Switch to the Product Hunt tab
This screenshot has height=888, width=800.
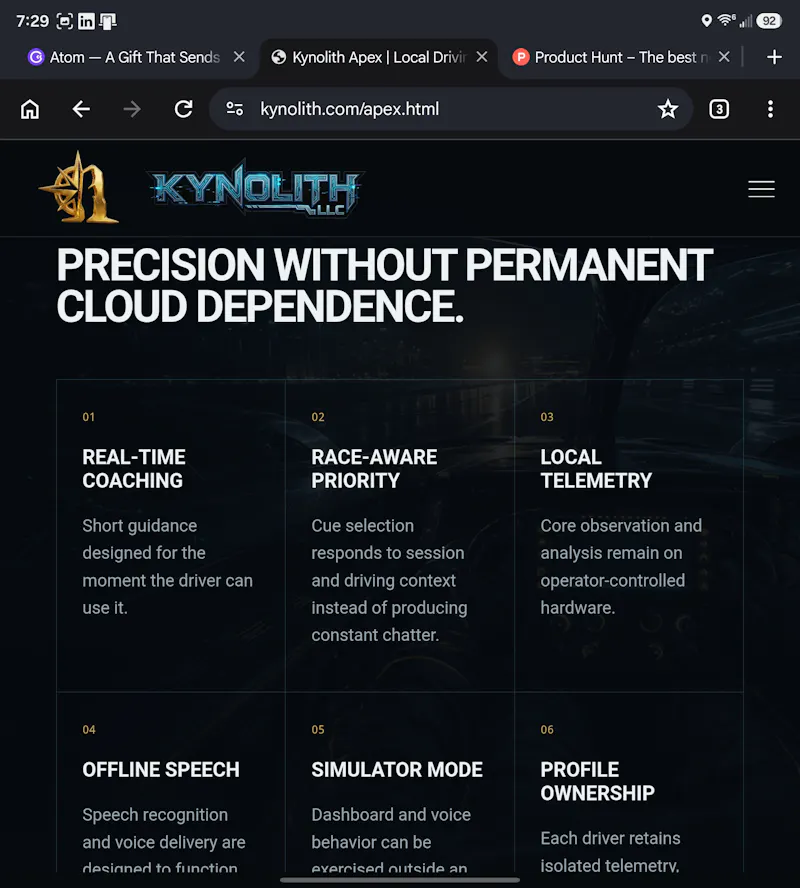pos(620,57)
